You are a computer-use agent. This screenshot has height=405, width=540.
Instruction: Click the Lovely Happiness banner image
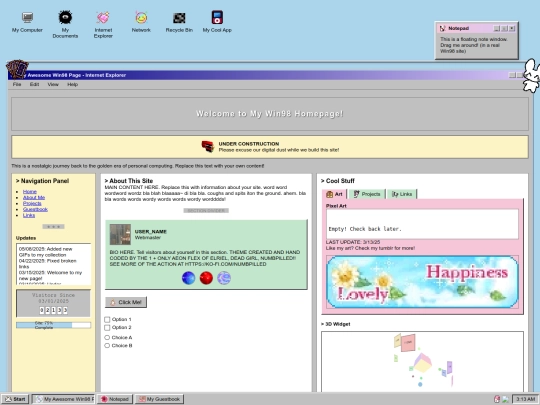422,282
